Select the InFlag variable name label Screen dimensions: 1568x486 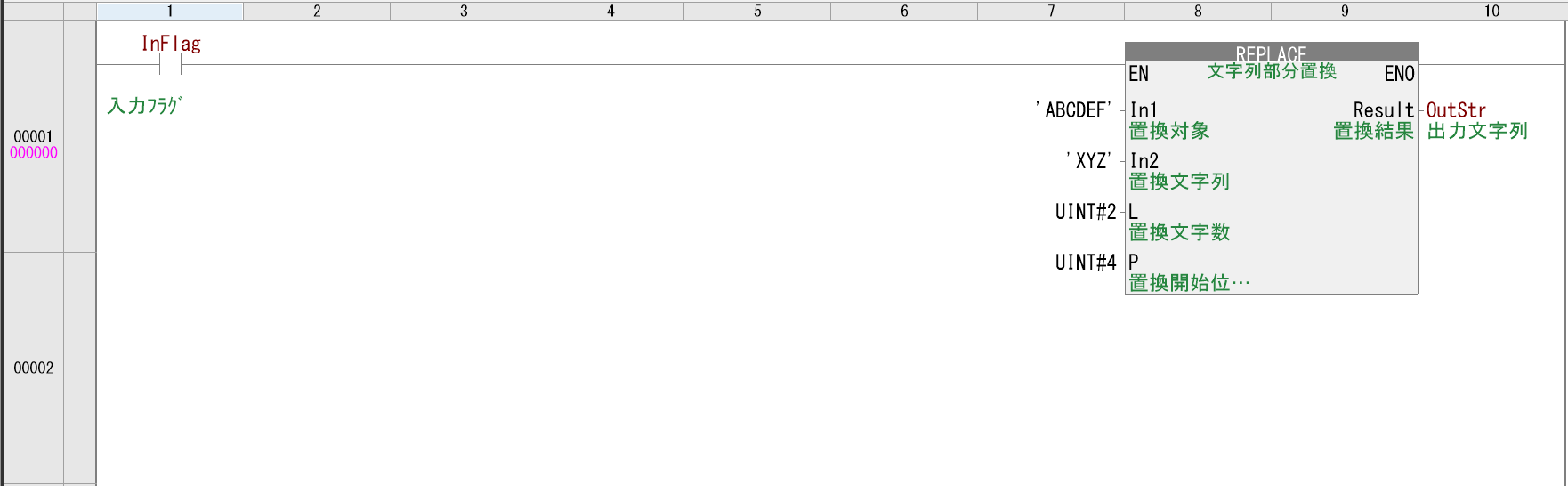tap(171, 44)
